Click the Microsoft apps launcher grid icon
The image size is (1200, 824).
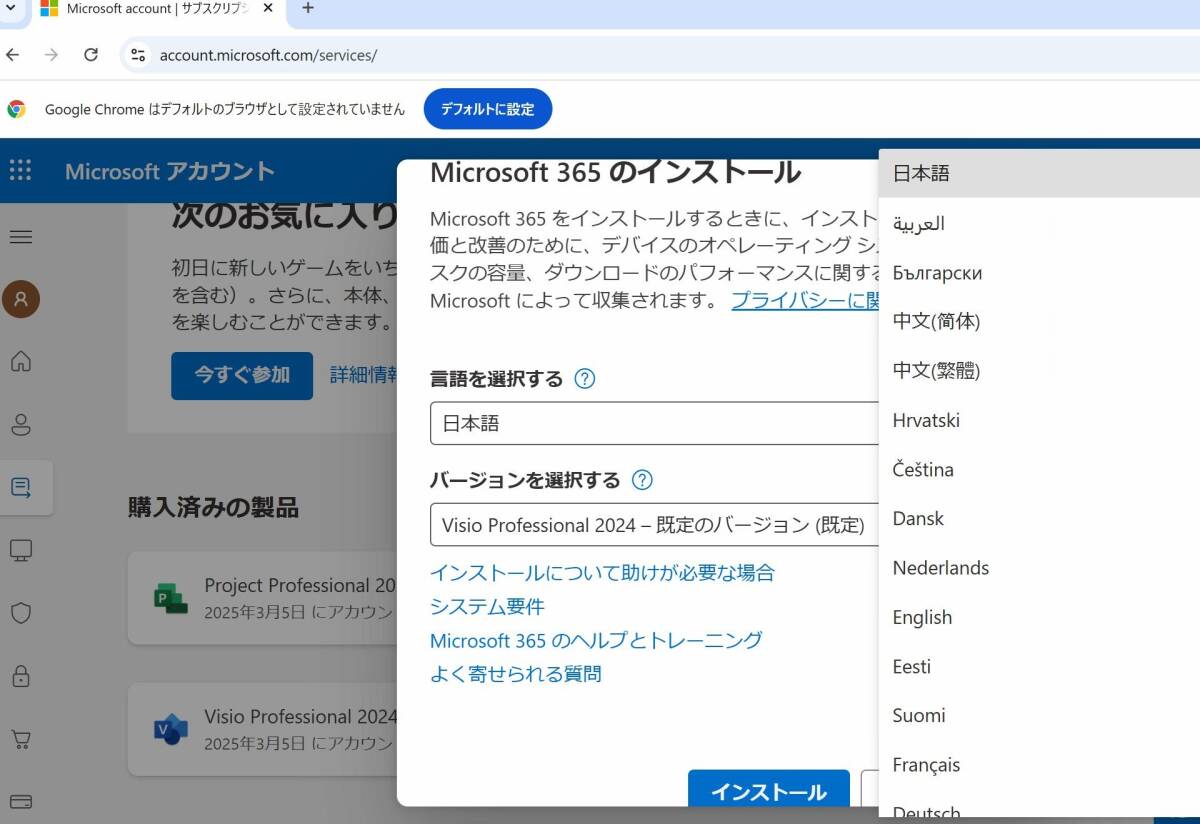click(20, 170)
